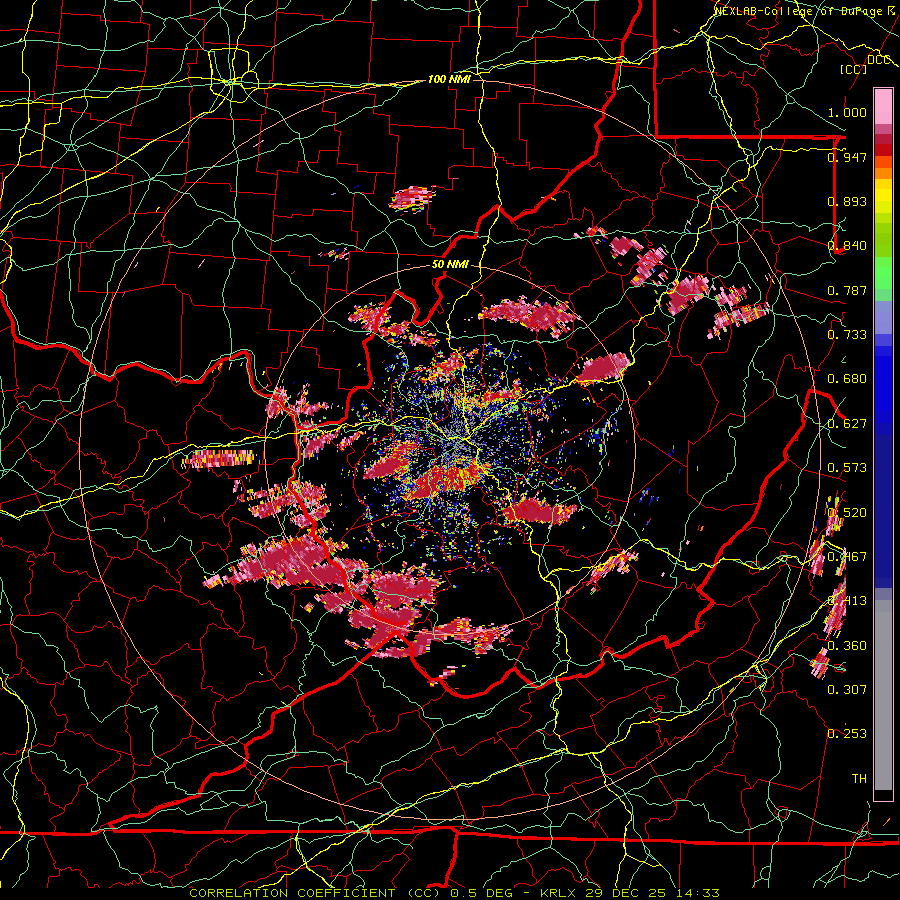The width and height of the screenshot is (900, 900).
Task: Click the pink segment of color bar
Action: click(883, 107)
